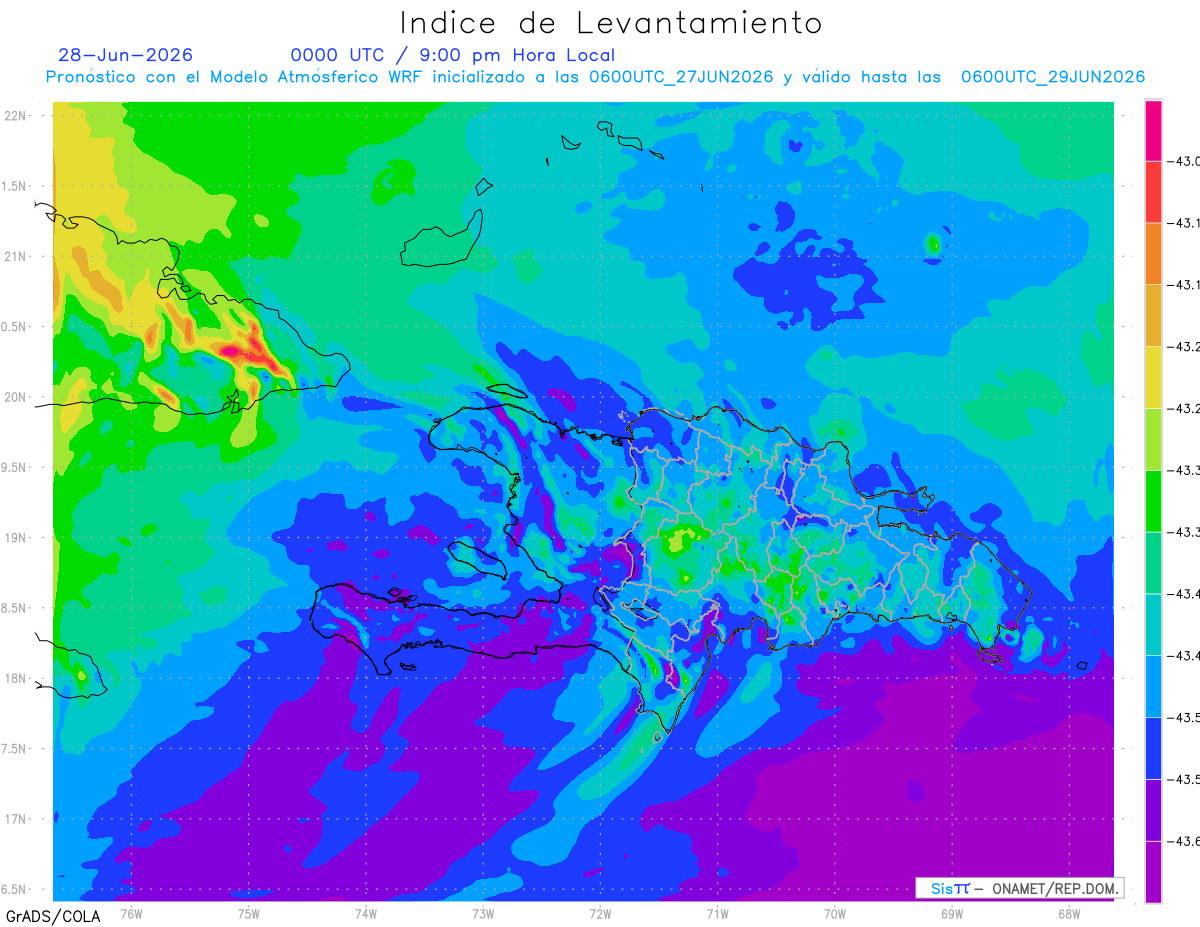Click the '21N' latitude label
Viewport: 1200px width, 927px height.
pyautogui.click(x=16, y=257)
